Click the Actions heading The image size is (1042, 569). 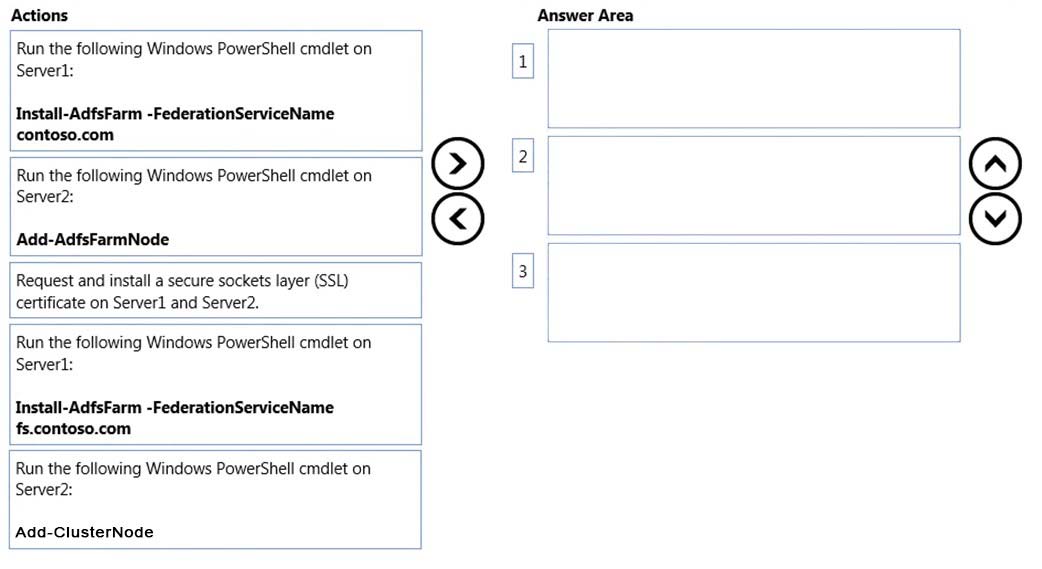pyautogui.click(x=39, y=15)
